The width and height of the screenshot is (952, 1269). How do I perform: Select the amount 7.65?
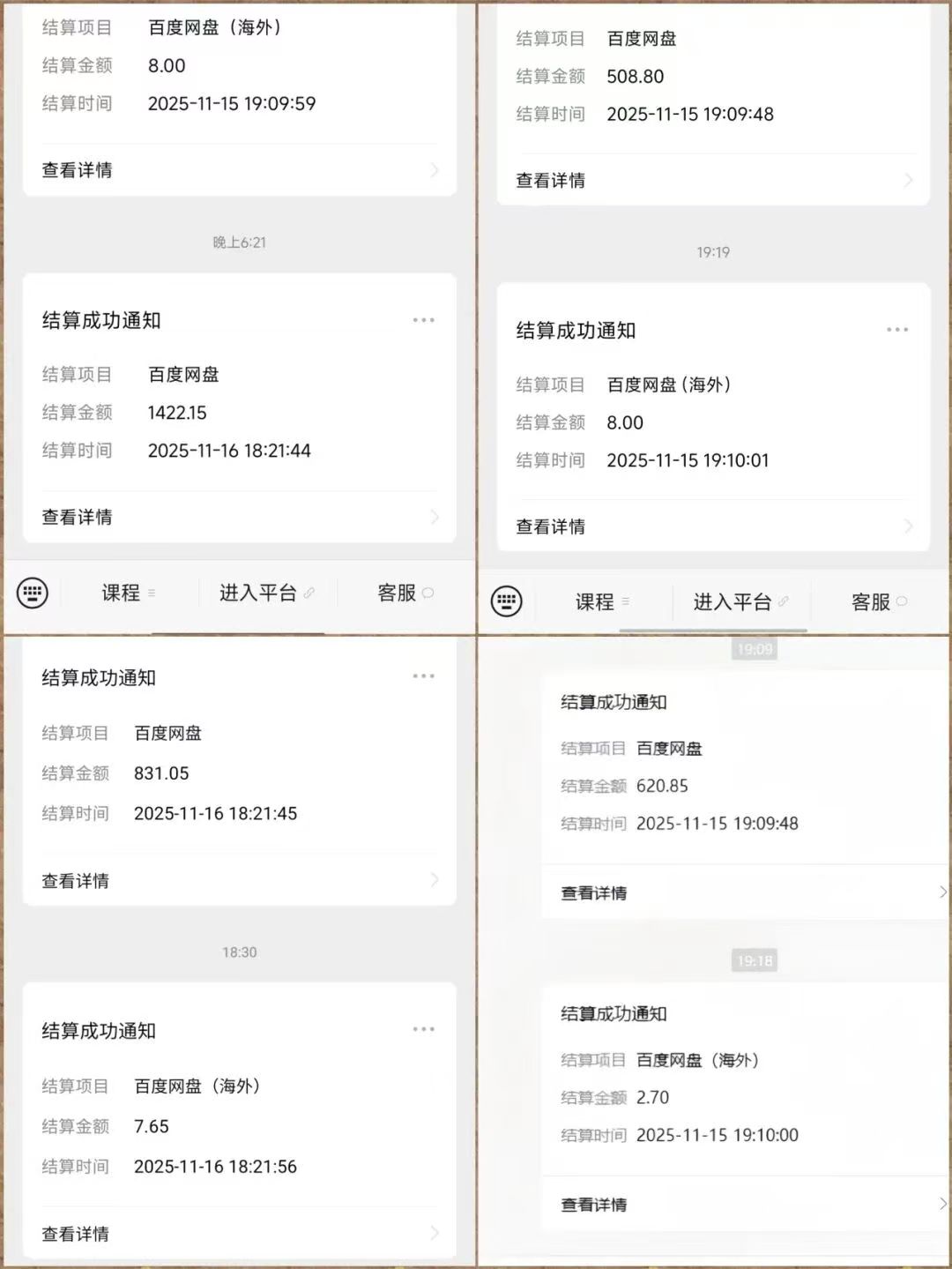(x=152, y=1126)
